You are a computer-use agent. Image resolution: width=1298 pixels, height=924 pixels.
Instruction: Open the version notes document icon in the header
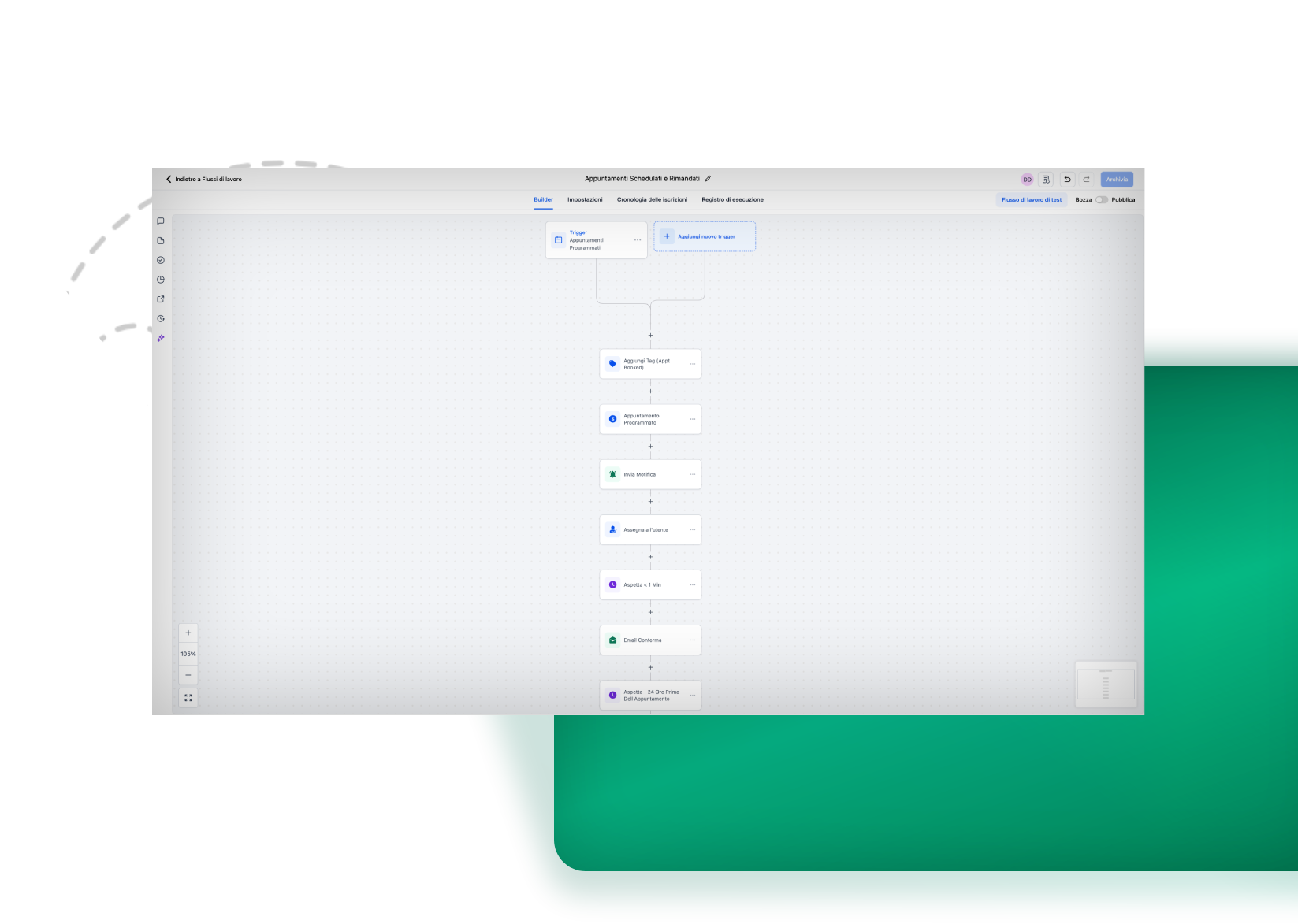click(1046, 180)
